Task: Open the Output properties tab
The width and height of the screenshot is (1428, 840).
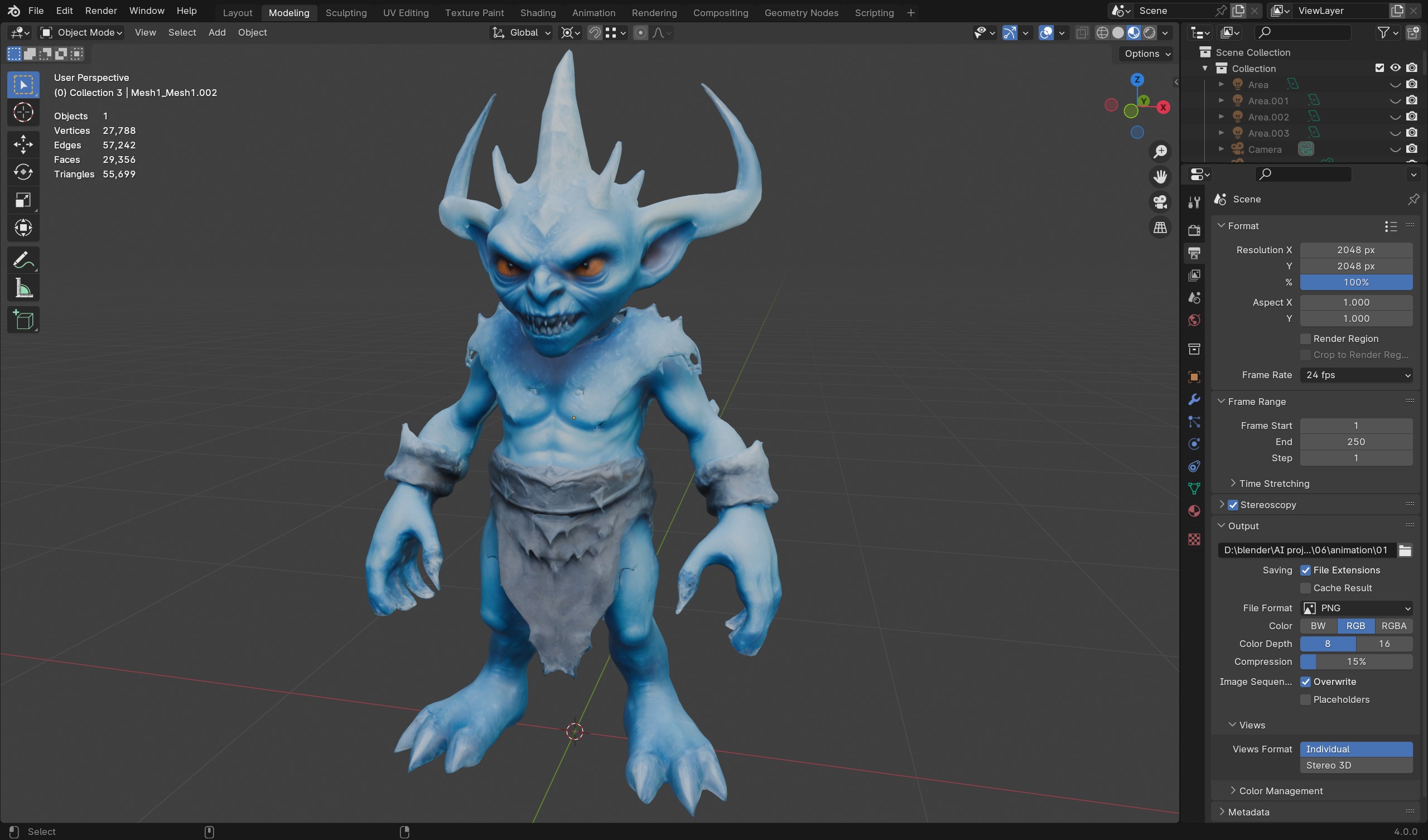Action: click(x=1194, y=253)
